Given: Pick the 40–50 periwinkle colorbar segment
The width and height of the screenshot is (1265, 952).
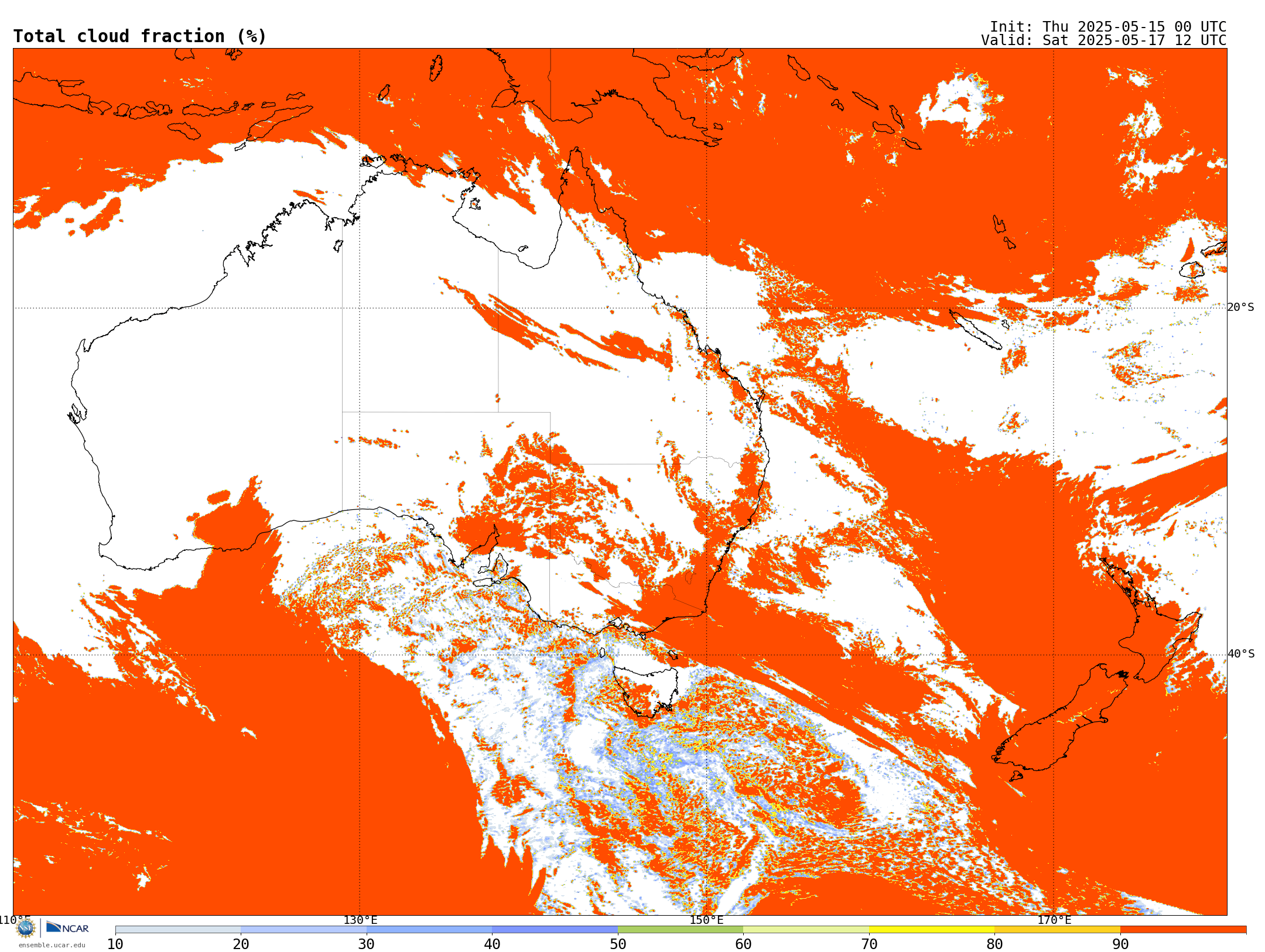Looking at the screenshot, I should pyautogui.click(x=555, y=930).
